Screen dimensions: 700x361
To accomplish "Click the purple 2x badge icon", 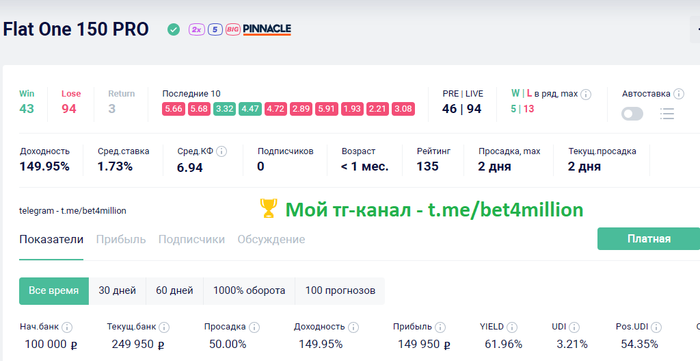I will click(x=196, y=29).
